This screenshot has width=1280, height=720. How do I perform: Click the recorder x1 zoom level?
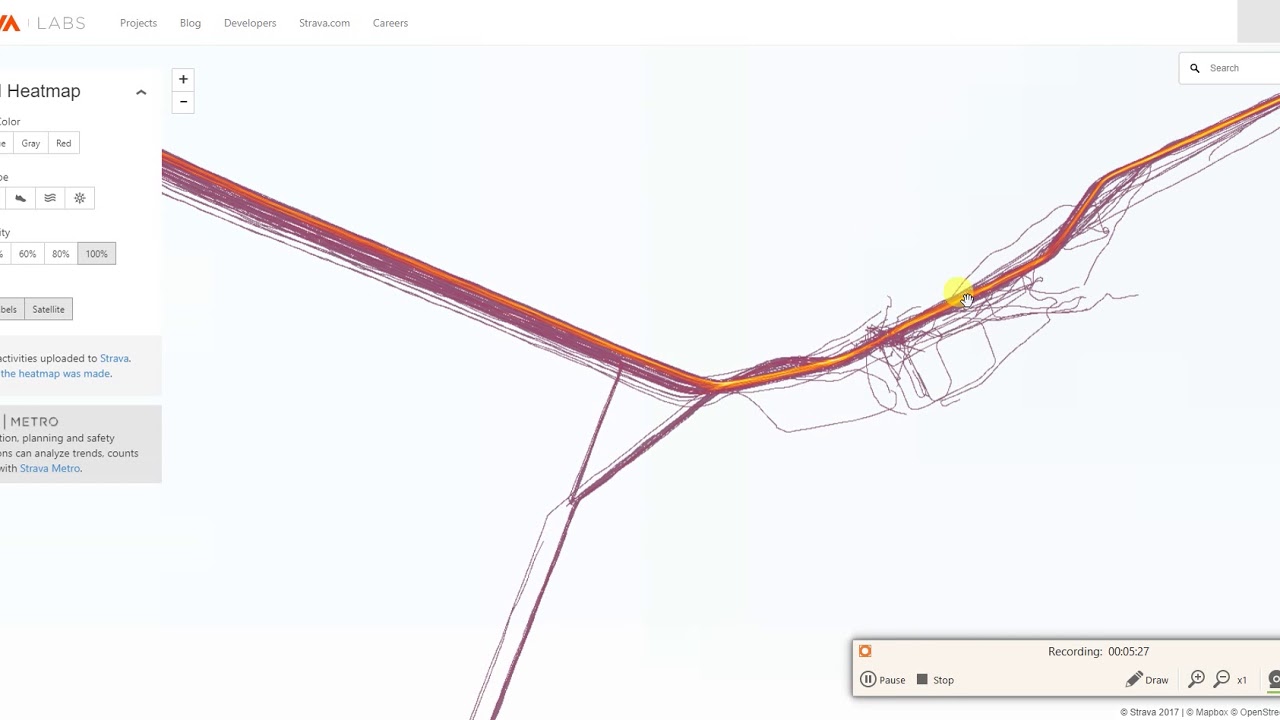pos(1242,681)
